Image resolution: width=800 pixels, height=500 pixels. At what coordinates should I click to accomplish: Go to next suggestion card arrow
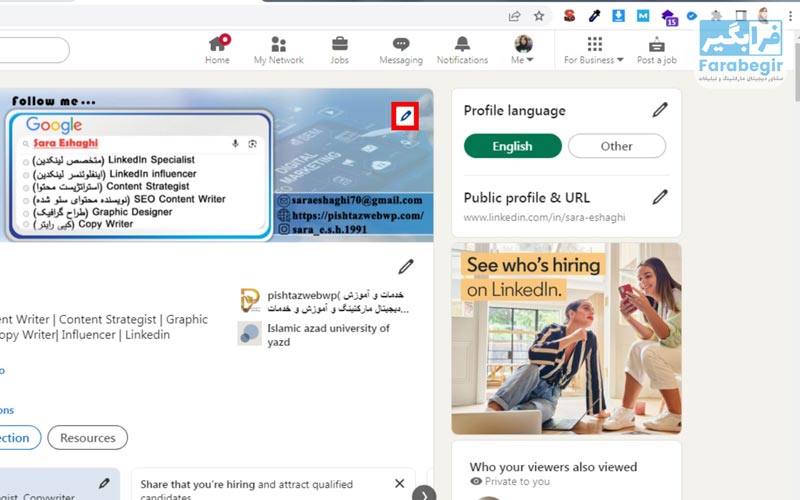tap(424, 493)
